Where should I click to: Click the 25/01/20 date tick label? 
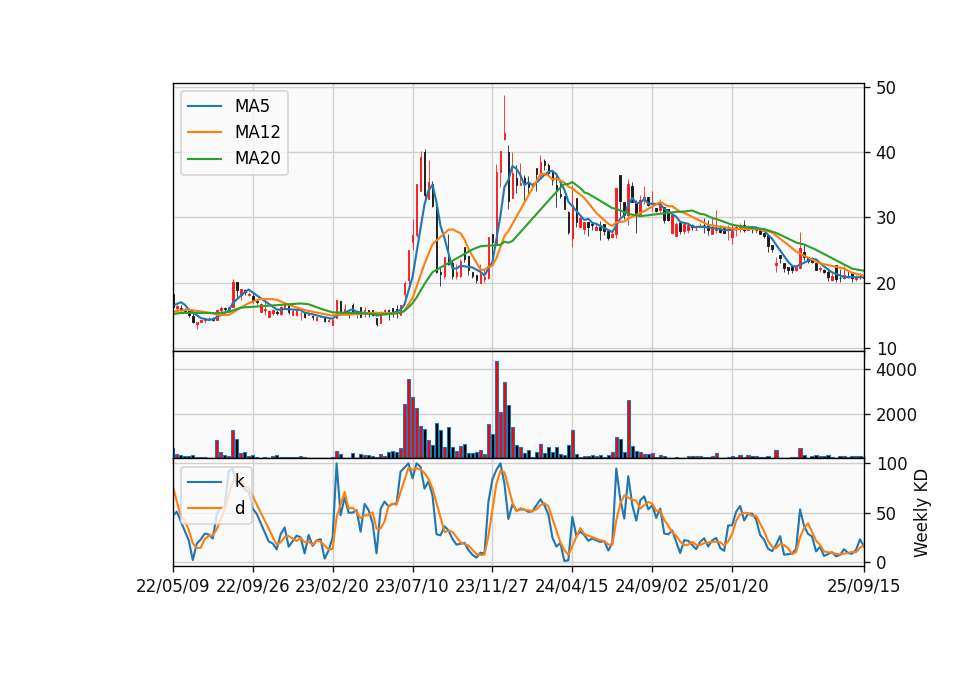click(x=732, y=586)
